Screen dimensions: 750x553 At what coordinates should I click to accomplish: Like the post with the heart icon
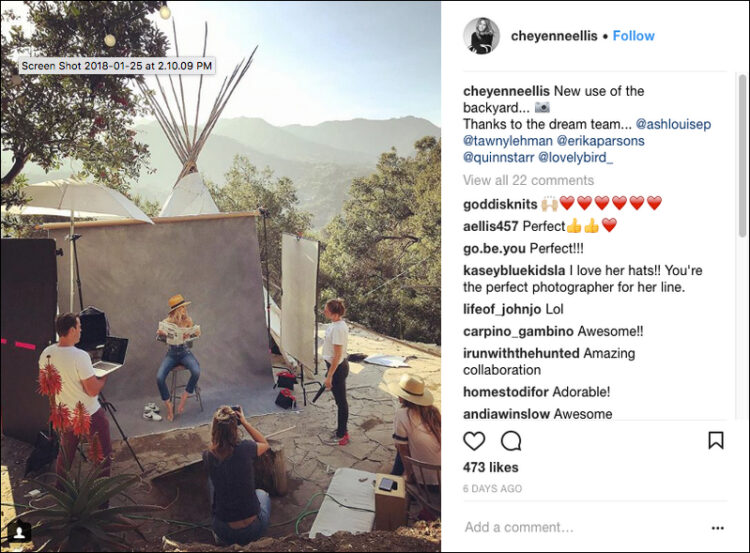(474, 441)
